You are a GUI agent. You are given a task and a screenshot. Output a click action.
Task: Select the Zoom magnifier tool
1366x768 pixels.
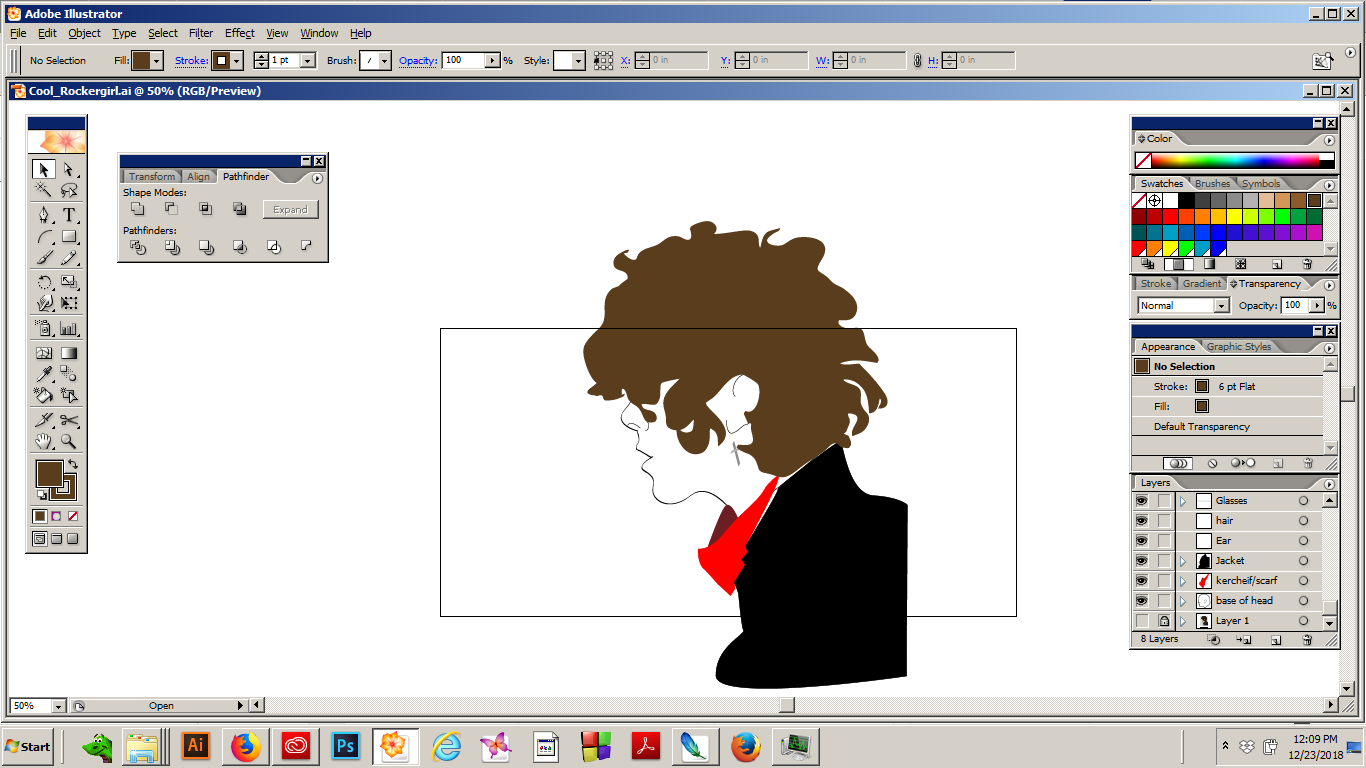[x=69, y=441]
